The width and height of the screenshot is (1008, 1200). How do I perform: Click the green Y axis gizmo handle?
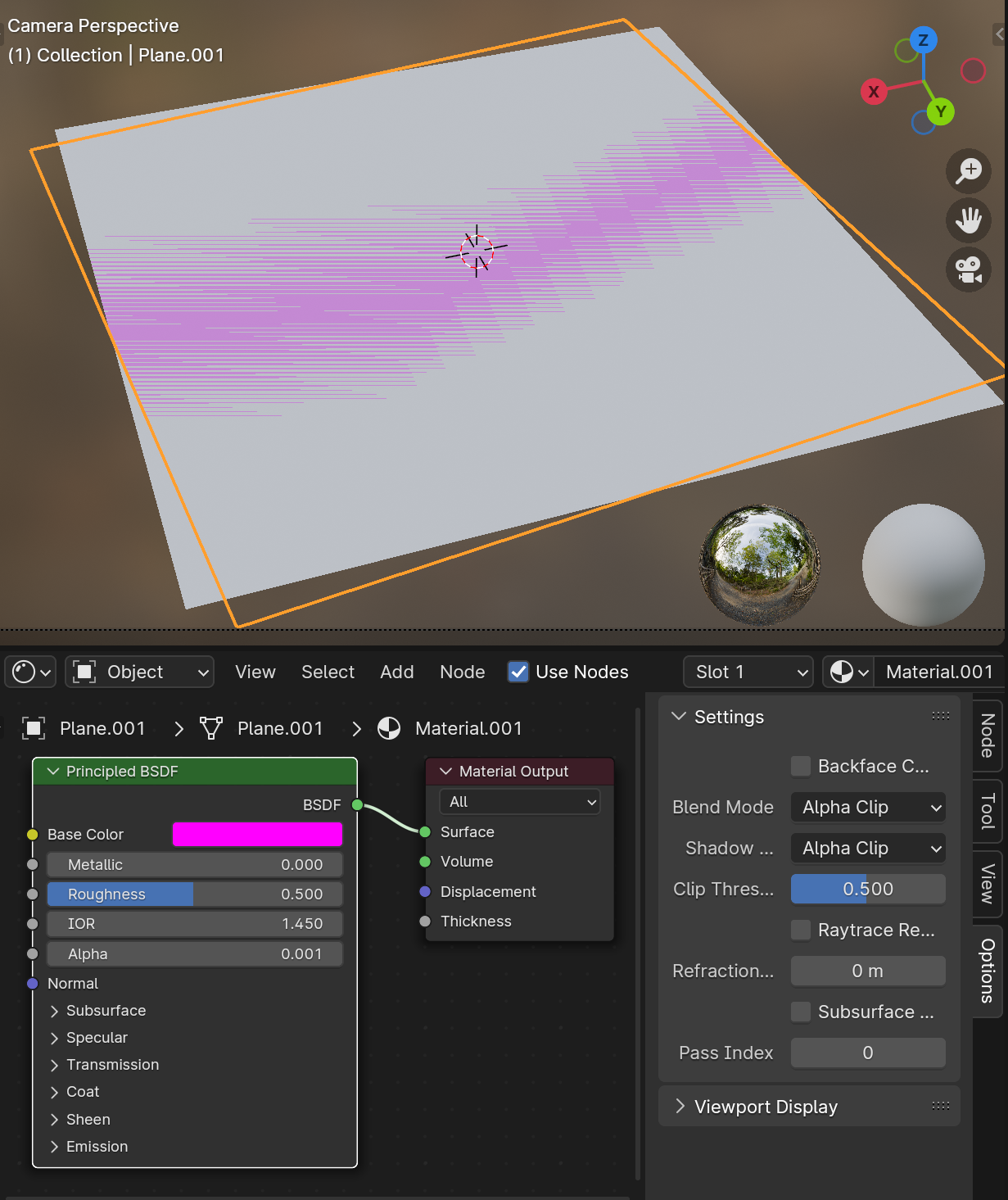click(941, 111)
